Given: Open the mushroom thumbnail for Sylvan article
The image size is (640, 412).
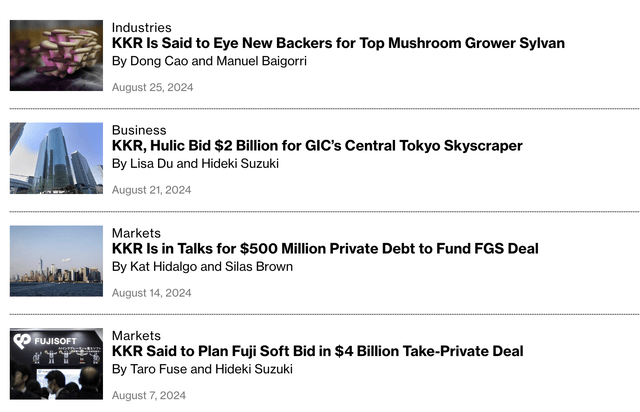Looking at the screenshot, I should tap(56, 56).
